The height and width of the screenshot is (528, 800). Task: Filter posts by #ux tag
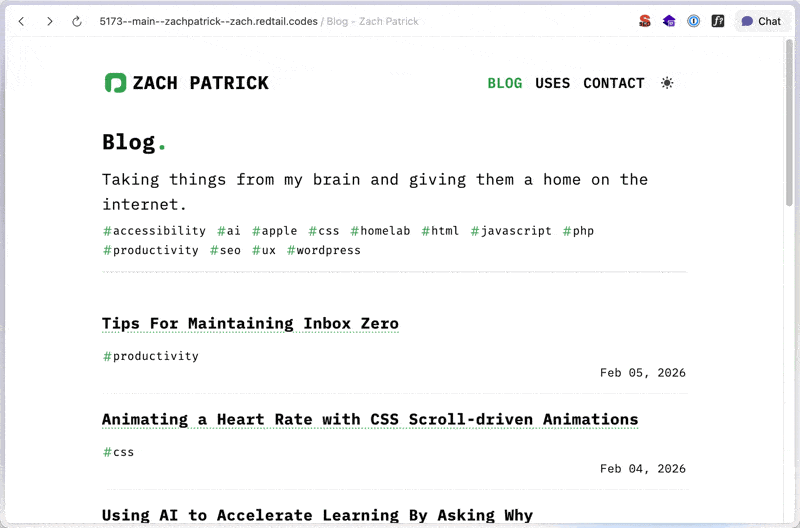point(264,250)
